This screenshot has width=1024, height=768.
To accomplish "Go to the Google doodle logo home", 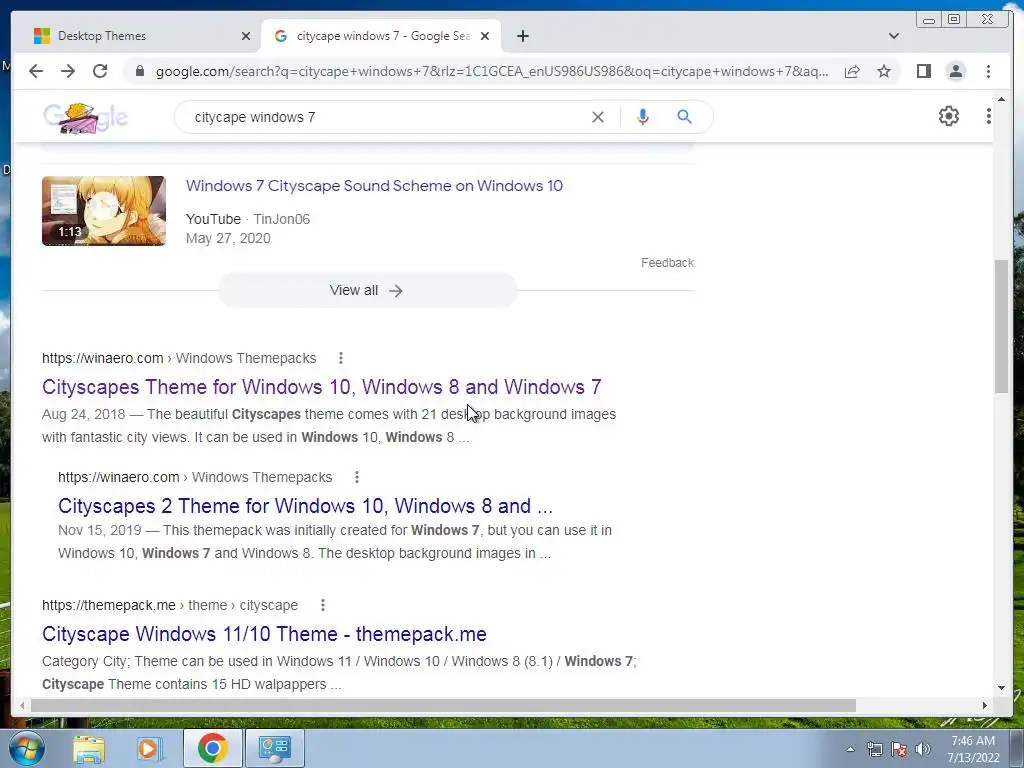I will (86, 118).
